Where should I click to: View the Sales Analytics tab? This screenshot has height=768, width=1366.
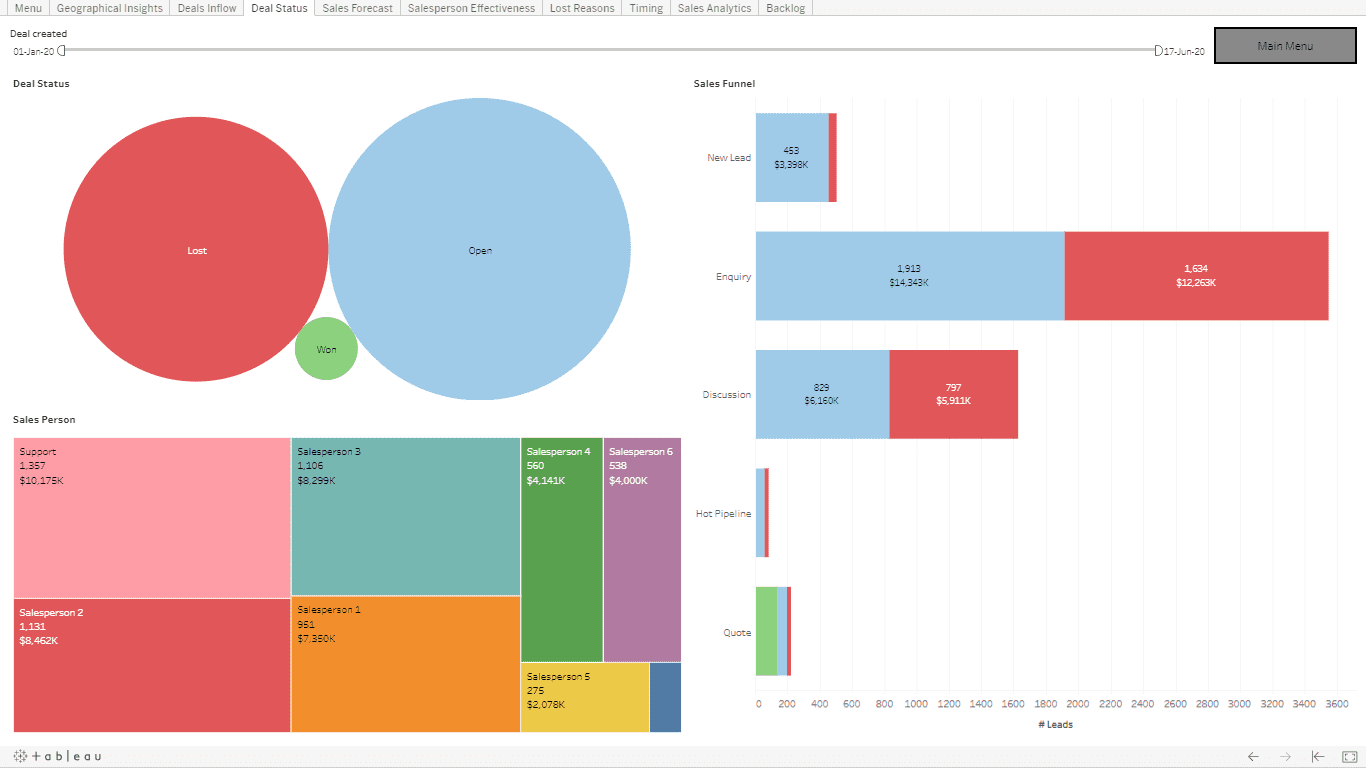(714, 8)
